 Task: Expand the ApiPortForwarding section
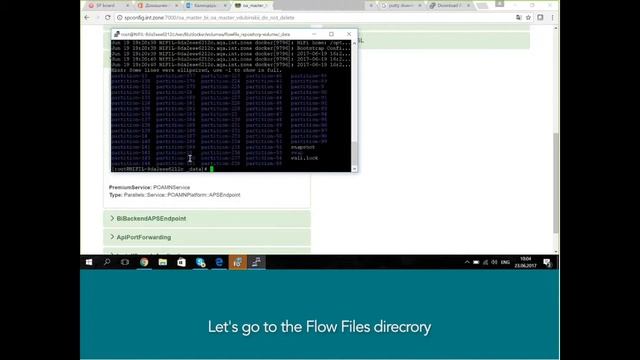[x=207, y=237]
